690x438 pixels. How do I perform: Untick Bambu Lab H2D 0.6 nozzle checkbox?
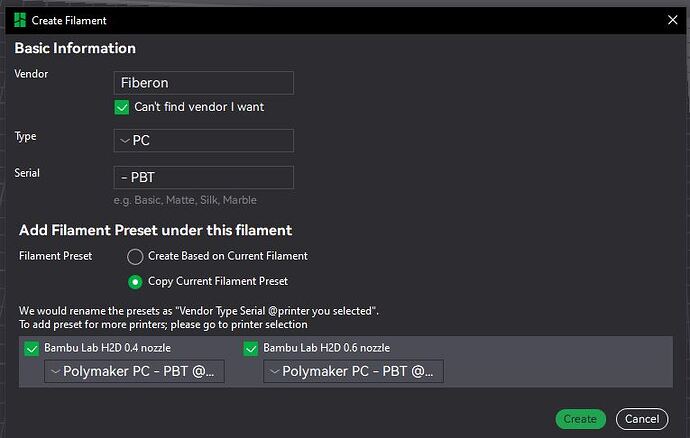coord(251,349)
